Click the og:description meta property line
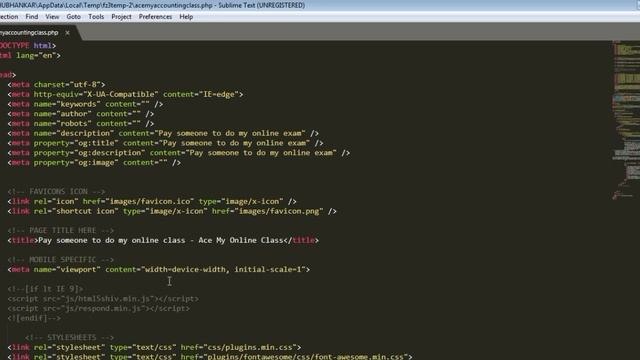This screenshot has height=360, width=640. click(179, 153)
